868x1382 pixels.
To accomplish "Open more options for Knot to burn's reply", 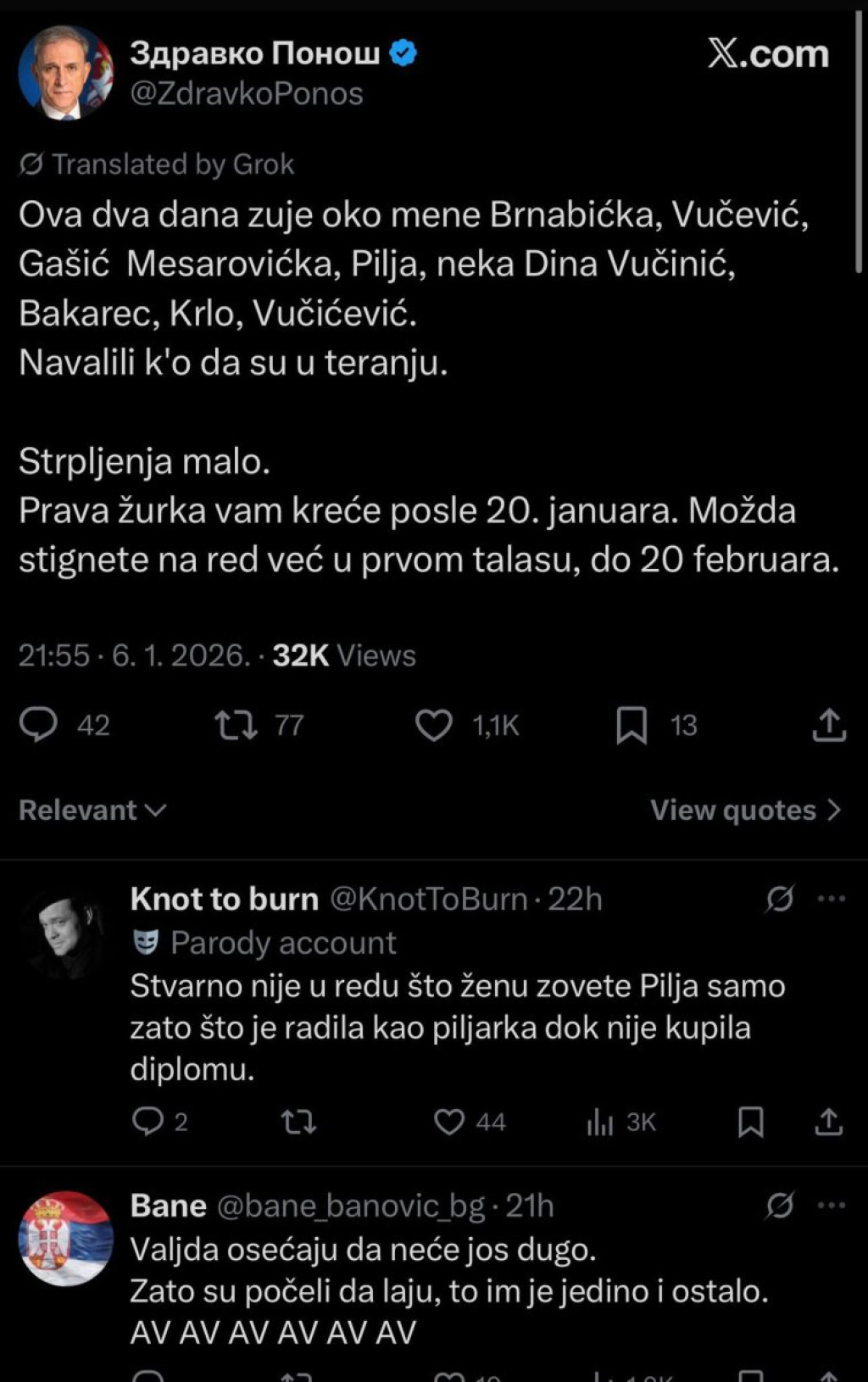I will [x=832, y=899].
